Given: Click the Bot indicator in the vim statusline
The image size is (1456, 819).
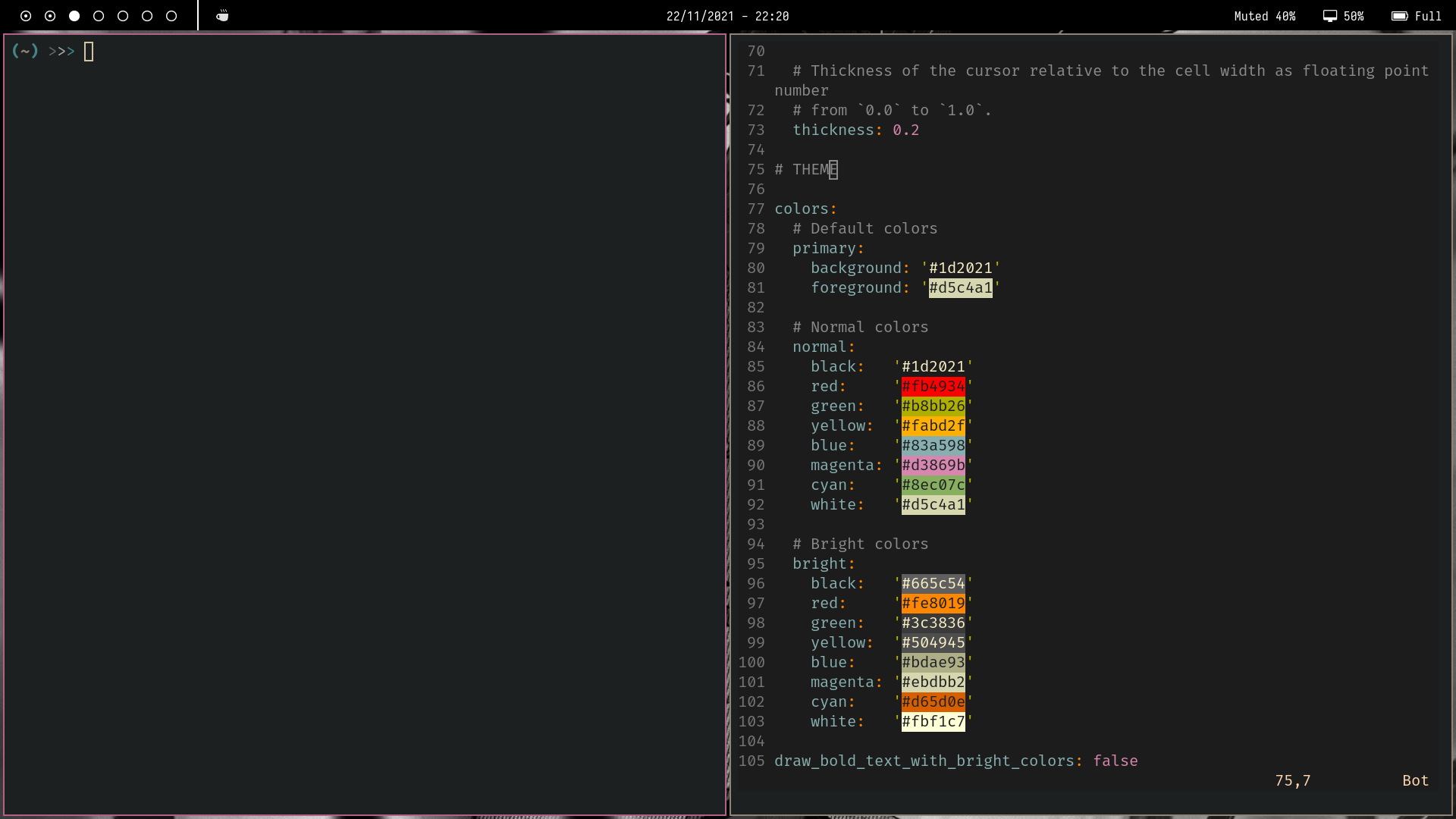Looking at the screenshot, I should coord(1414,780).
